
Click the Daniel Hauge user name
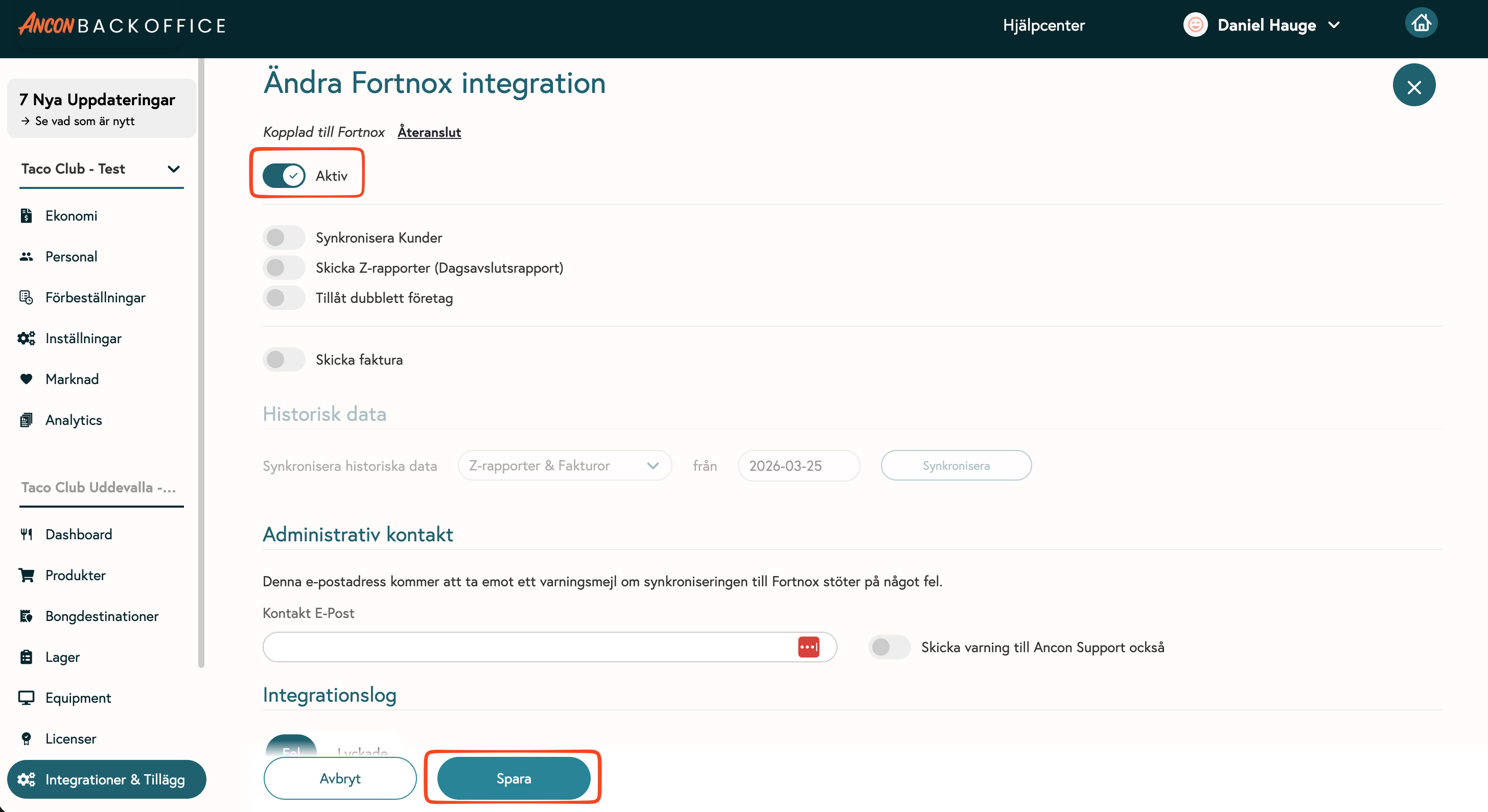click(x=1267, y=25)
